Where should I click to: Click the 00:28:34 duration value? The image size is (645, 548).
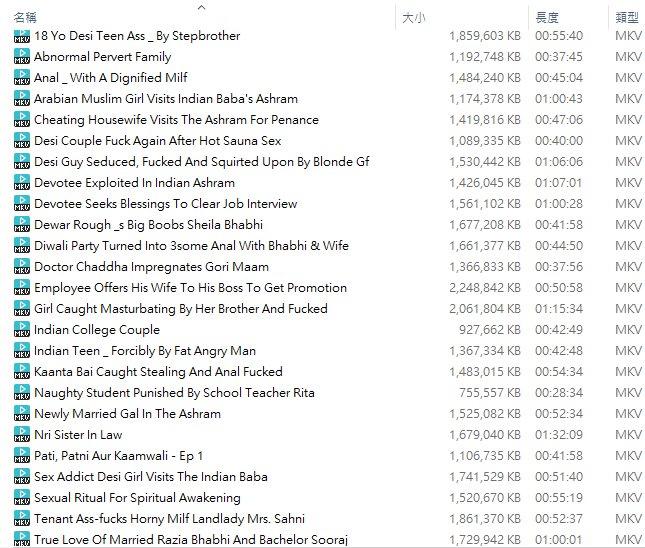(559, 392)
